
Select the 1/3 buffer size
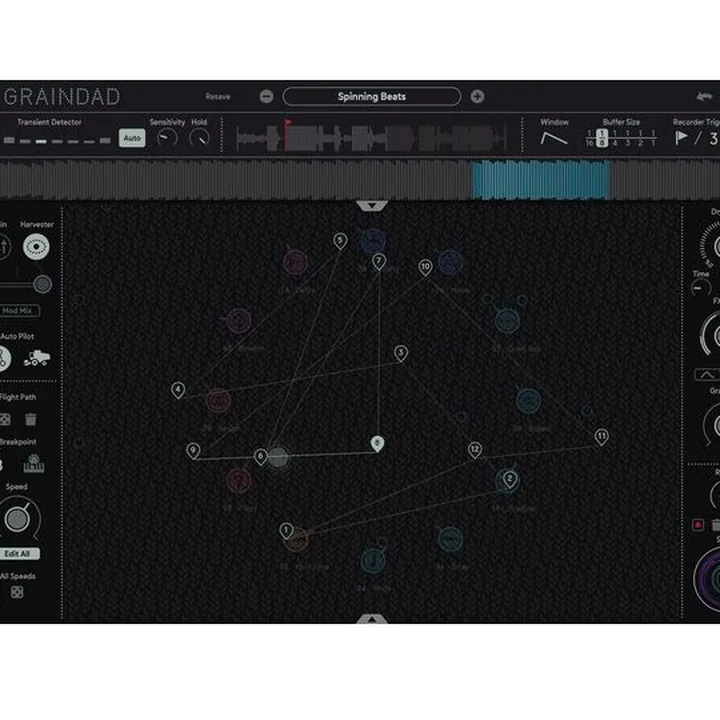pyautogui.click(x=628, y=138)
